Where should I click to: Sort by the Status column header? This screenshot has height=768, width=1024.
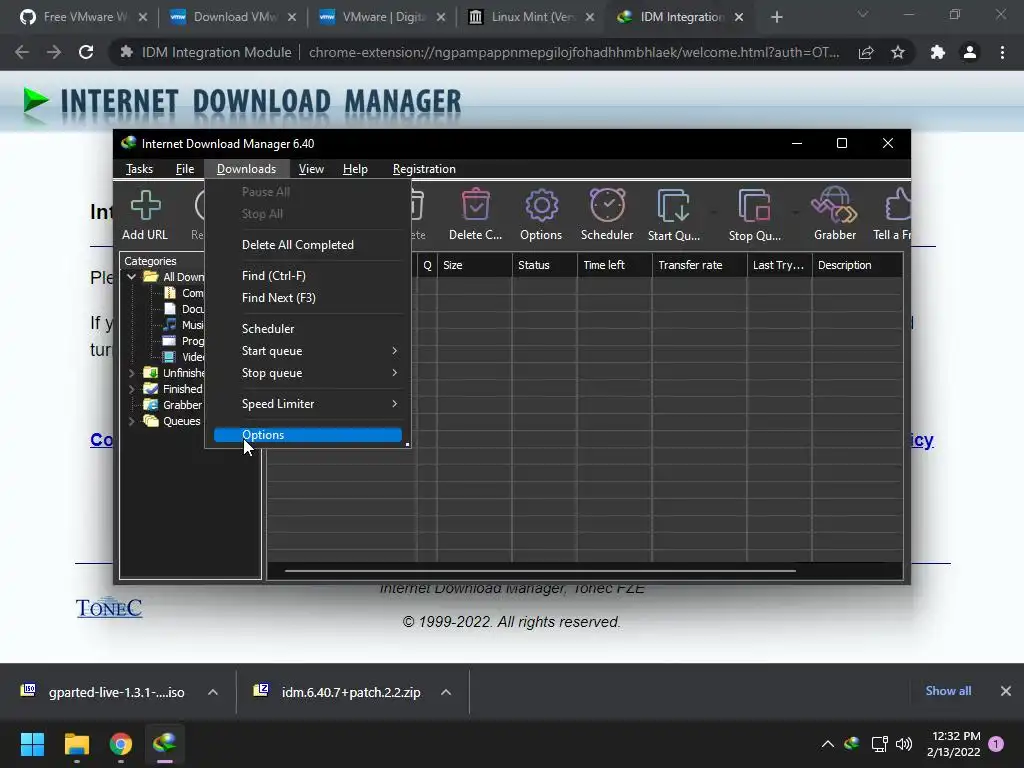pyautogui.click(x=544, y=265)
